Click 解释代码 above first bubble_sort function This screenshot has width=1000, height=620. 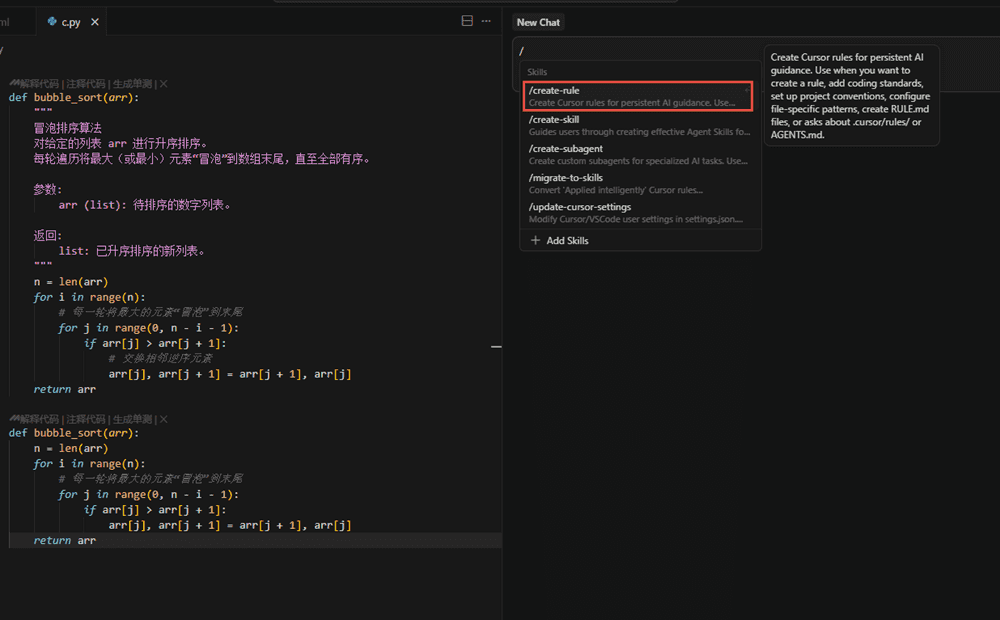click(40, 84)
